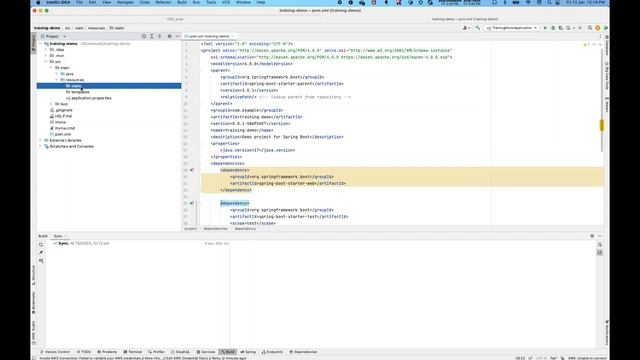
Task: Toggle soft-wrap icon in Build output
Action: (x=600, y=244)
